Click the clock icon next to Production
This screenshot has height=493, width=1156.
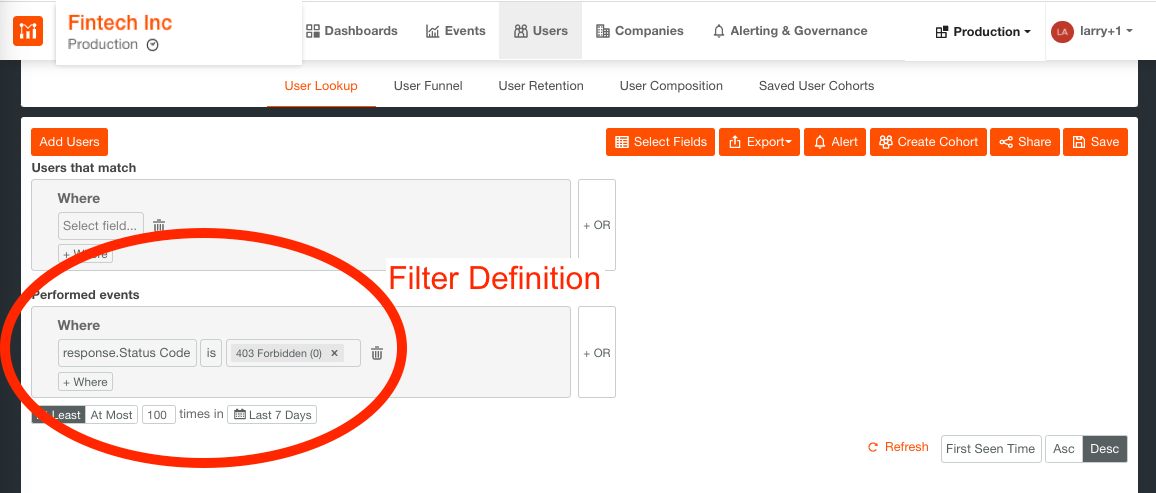(x=153, y=45)
